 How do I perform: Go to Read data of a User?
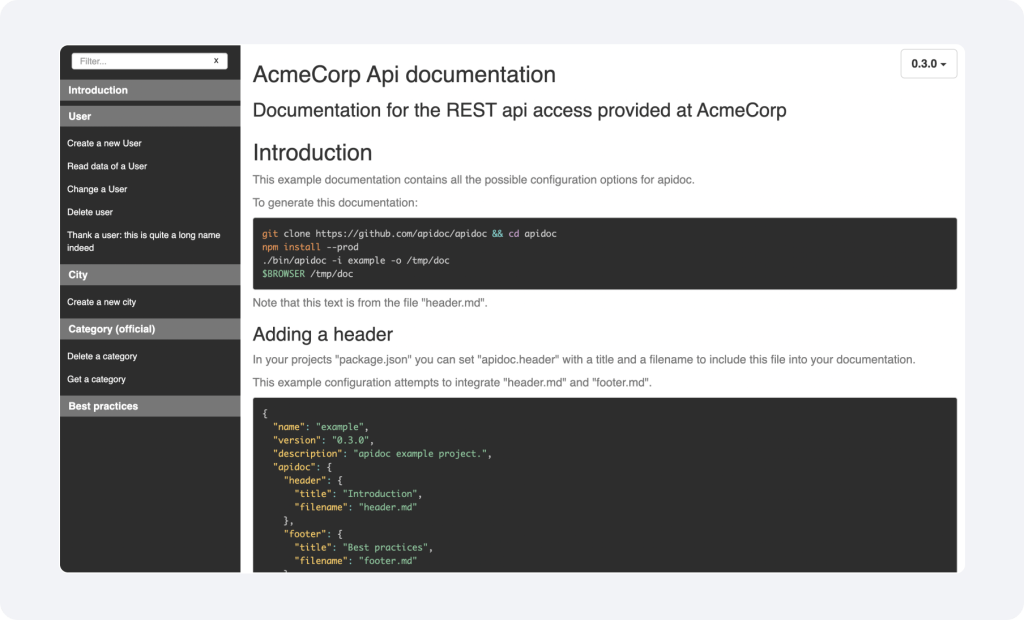point(107,166)
